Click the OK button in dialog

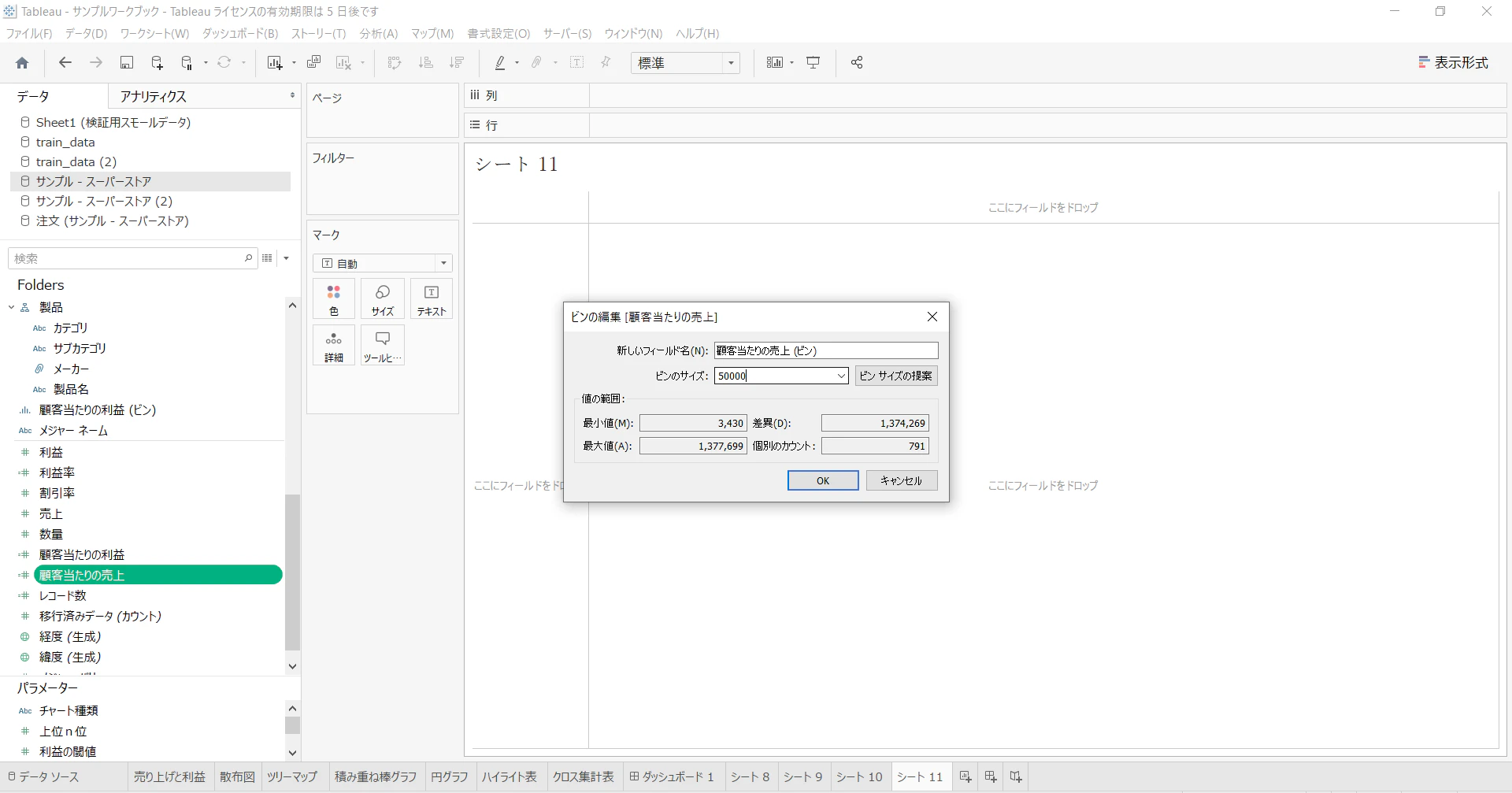(823, 480)
